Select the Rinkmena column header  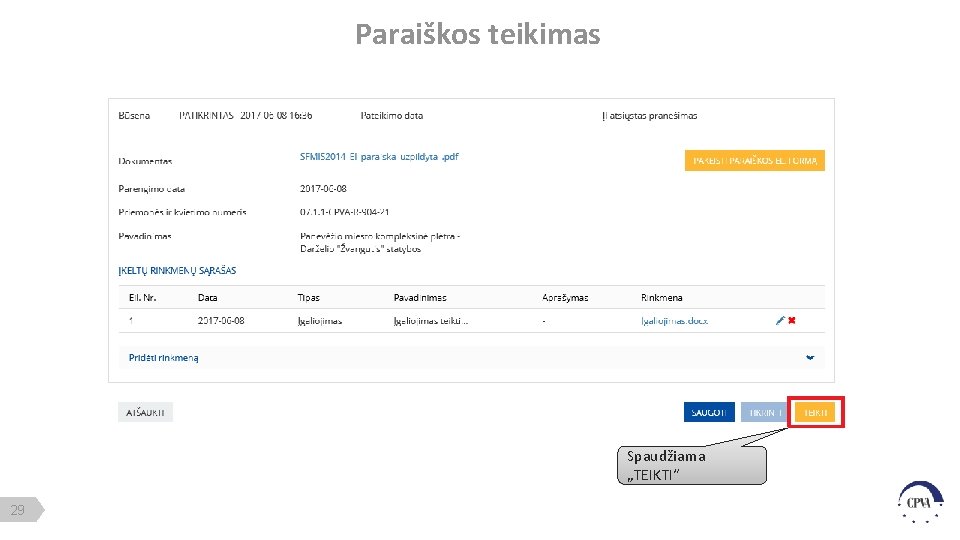click(x=661, y=298)
